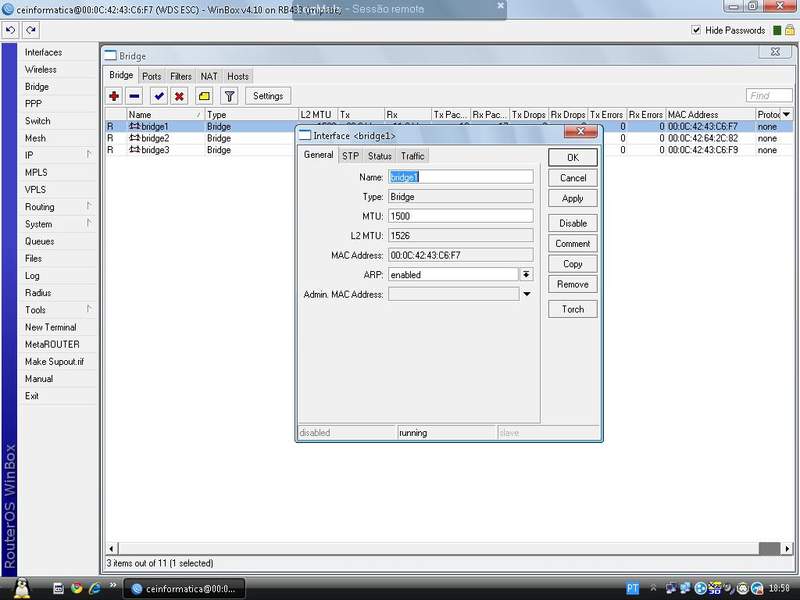Click the yellow Comment note icon
Screen dimensions: 800x600
(x=204, y=96)
